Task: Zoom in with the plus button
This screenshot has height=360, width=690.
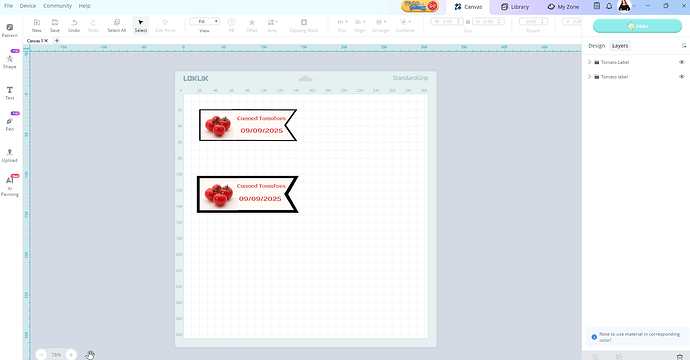Action: pyautogui.click(x=71, y=354)
